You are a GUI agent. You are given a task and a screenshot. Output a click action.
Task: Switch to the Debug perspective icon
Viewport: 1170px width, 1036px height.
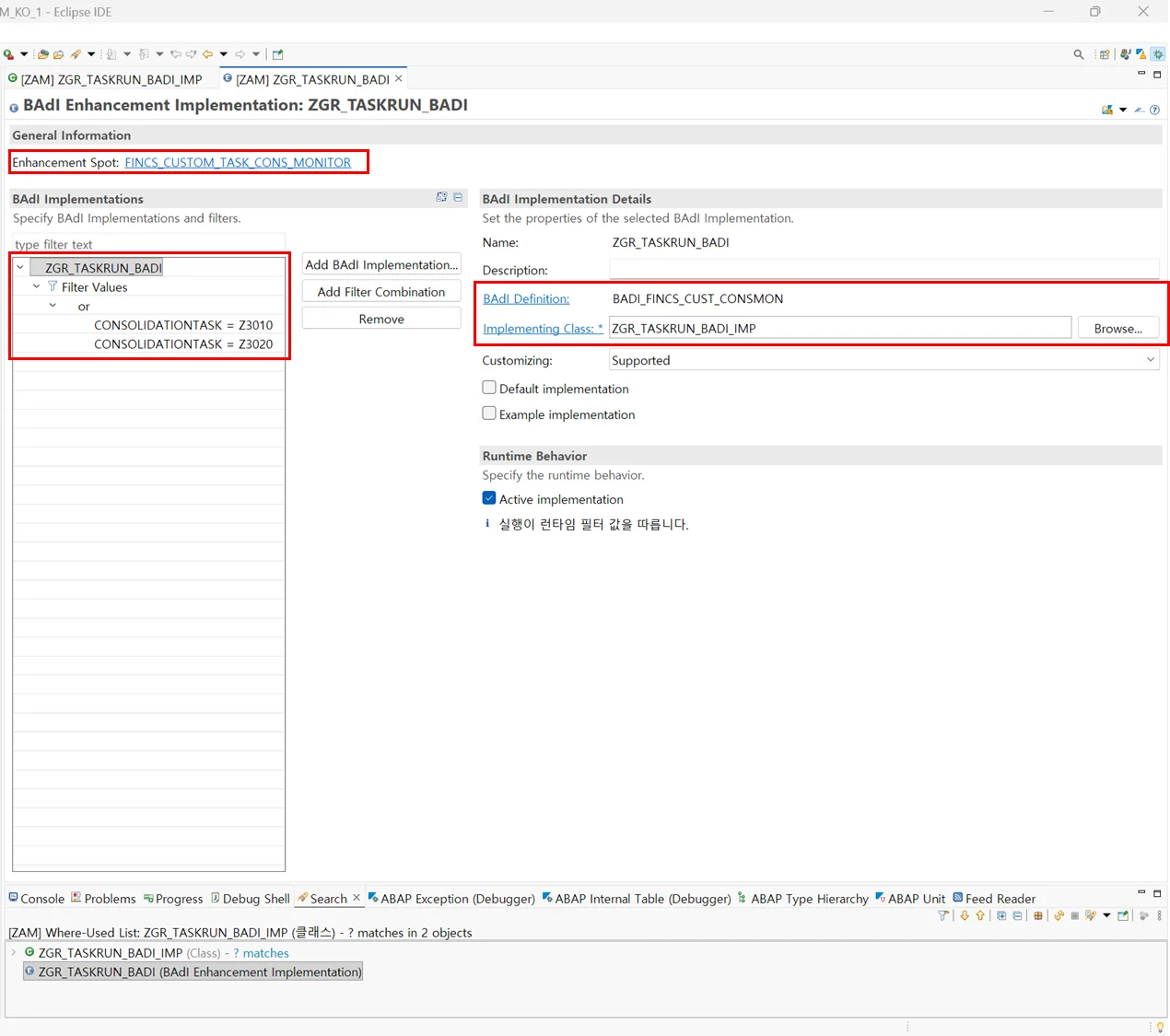point(1158,54)
